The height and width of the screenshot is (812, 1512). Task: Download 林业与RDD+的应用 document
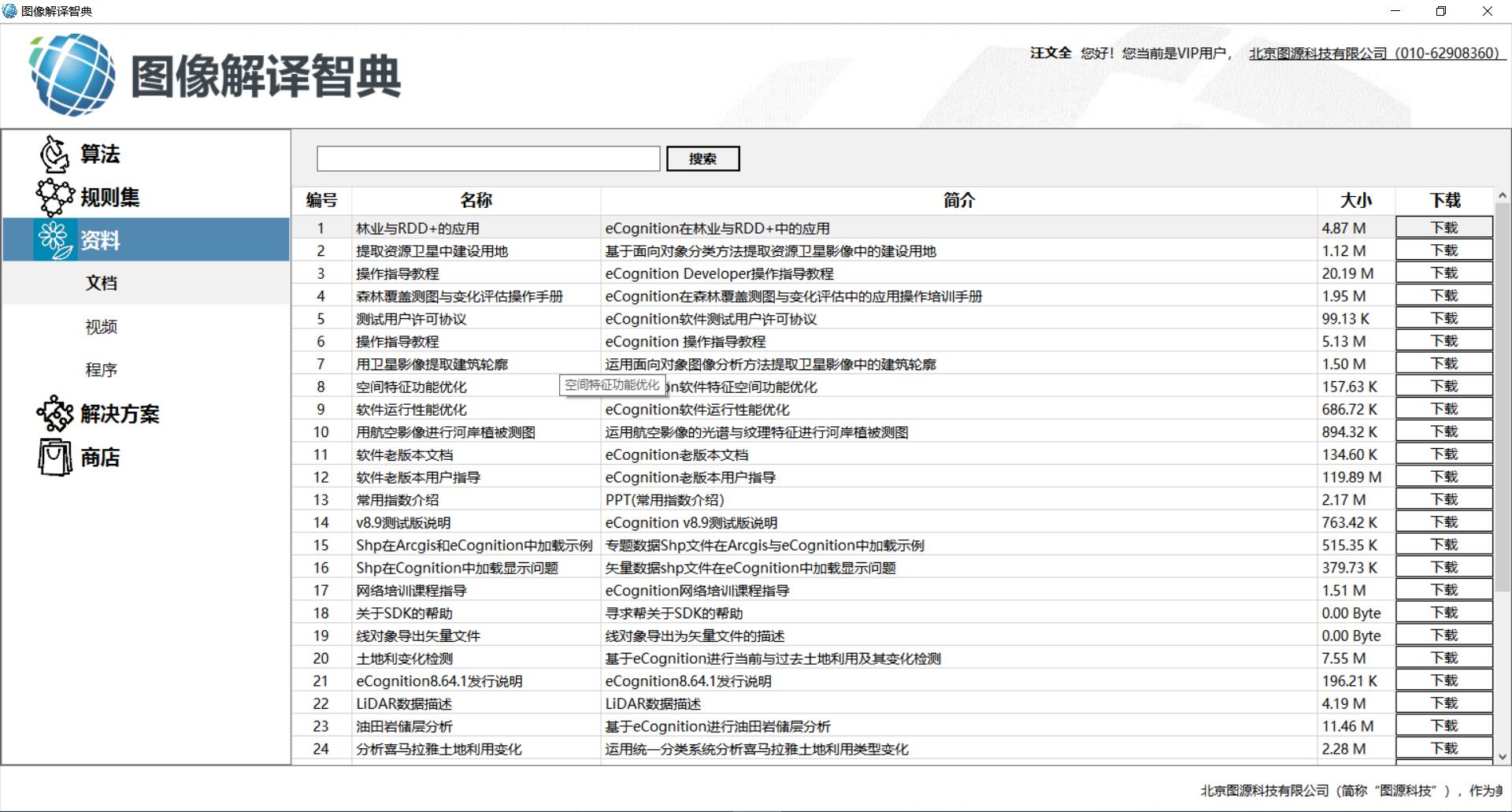click(1443, 228)
